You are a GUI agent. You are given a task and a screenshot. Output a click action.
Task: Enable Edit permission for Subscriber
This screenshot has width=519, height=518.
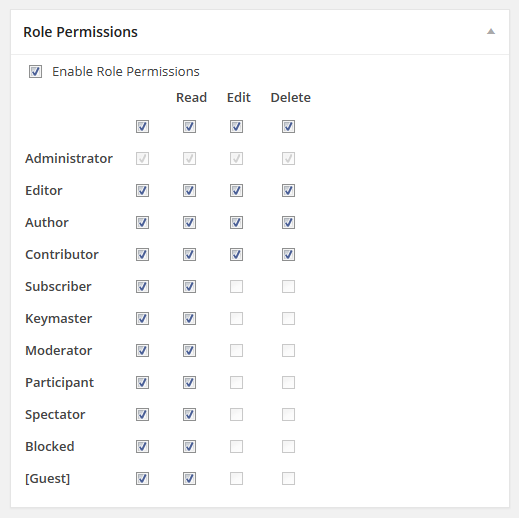[236, 287]
